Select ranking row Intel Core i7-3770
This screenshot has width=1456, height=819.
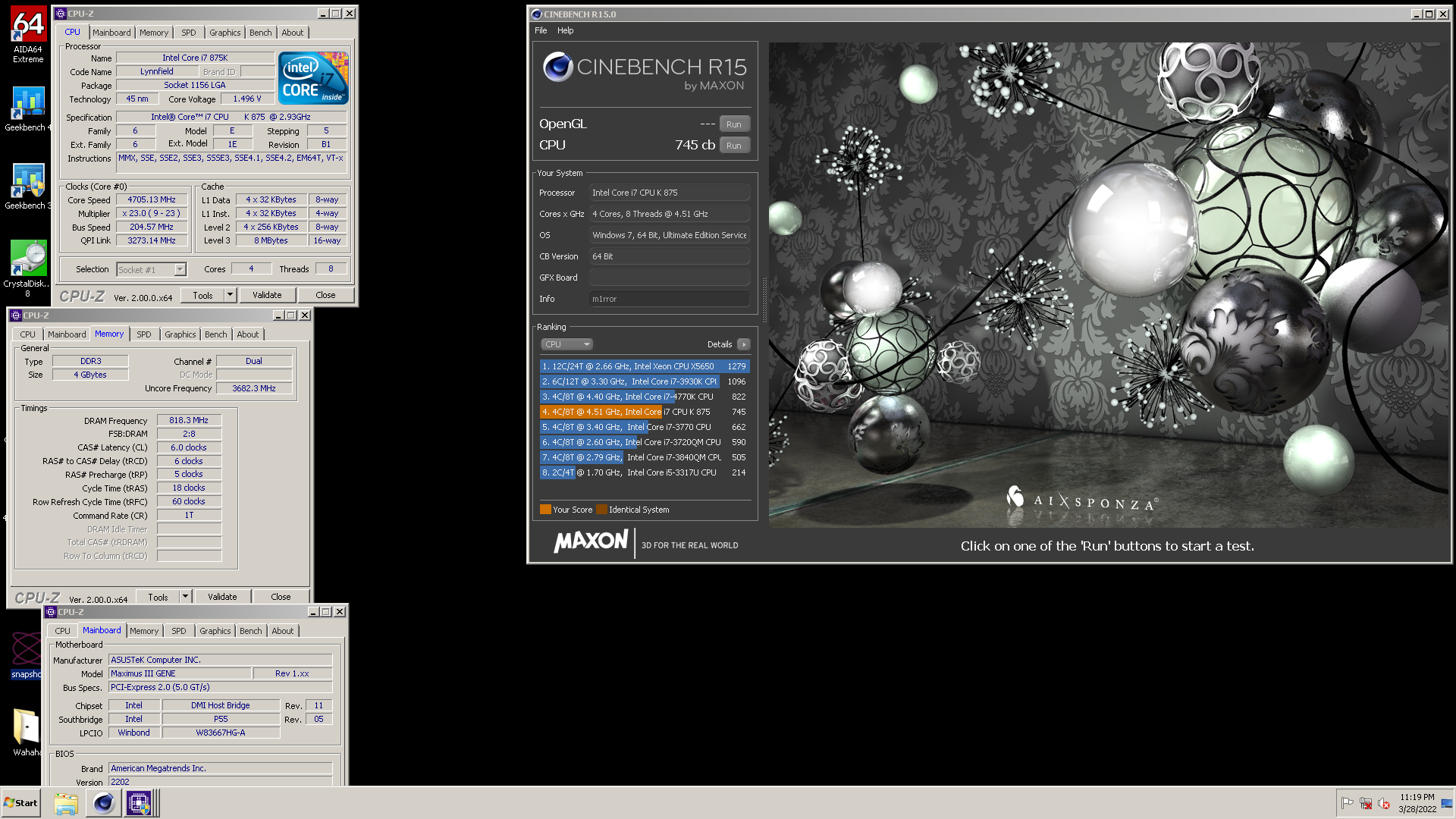point(644,427)
